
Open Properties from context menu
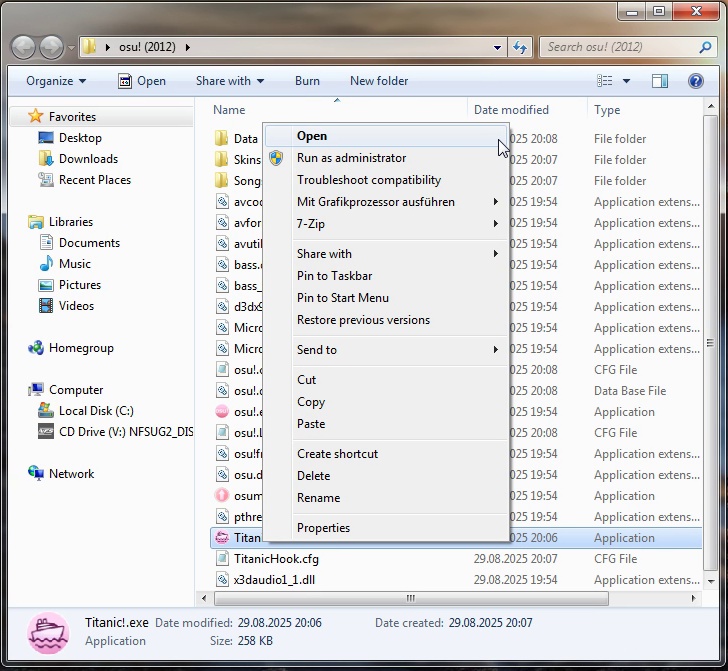coord(386,528)
